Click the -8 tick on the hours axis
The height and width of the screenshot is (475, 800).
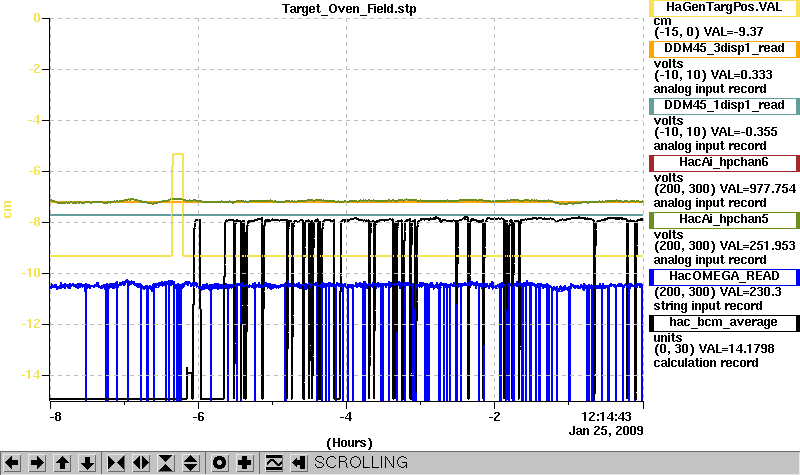pos(55,417)
